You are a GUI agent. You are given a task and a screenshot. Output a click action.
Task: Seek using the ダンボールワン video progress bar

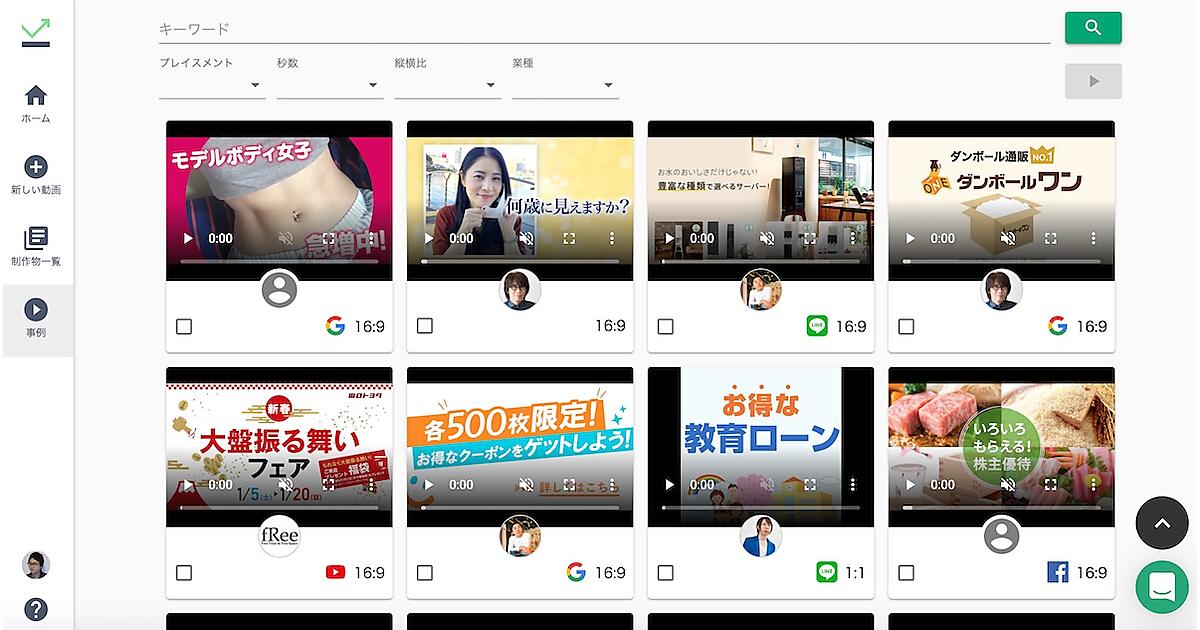click(x=1001, y=261)
